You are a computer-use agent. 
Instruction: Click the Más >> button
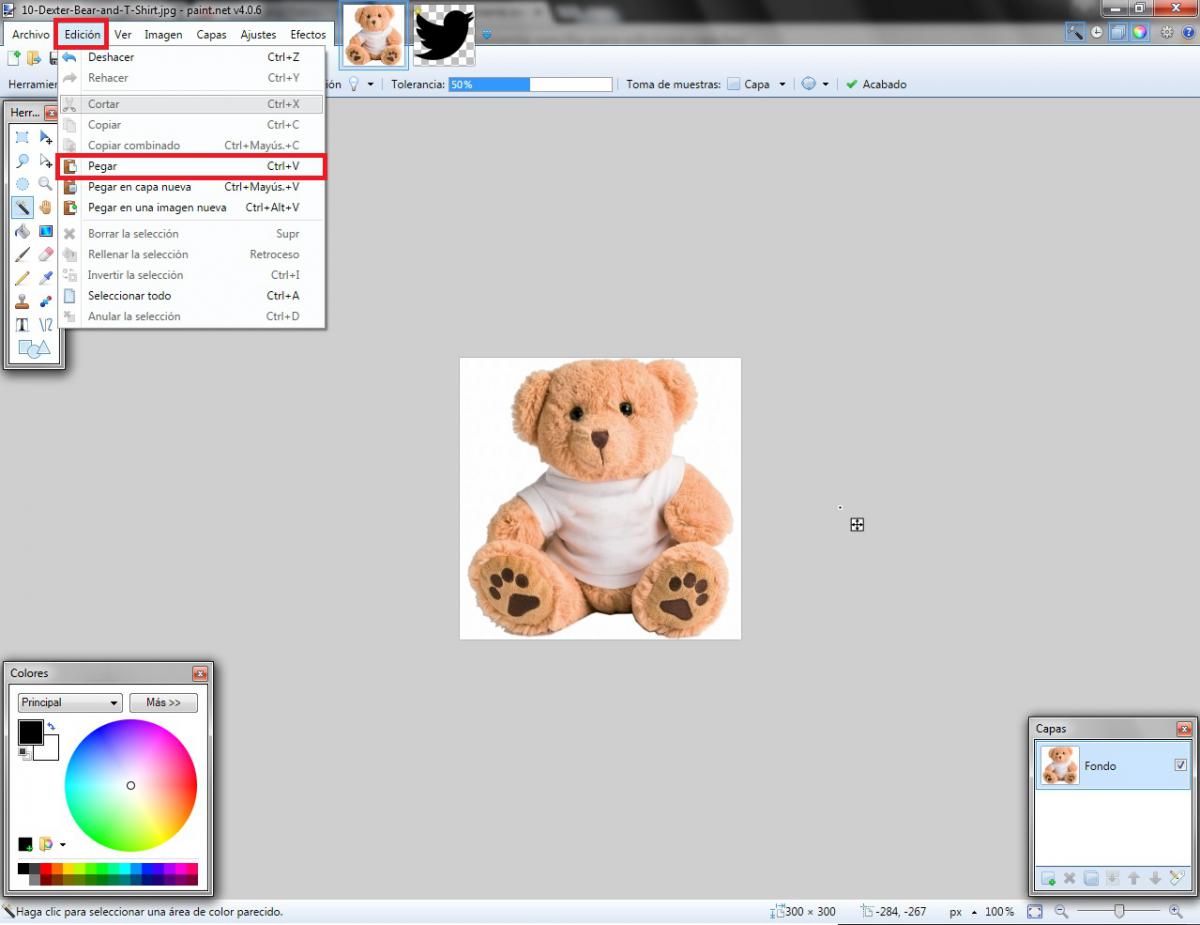pos(163,703)
